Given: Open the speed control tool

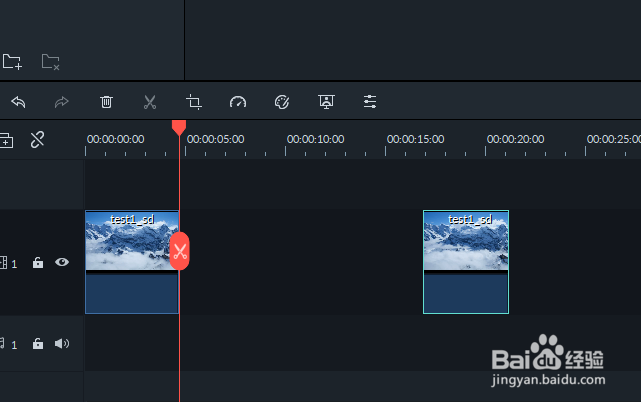Looking at the screenshot, I should click(x=238, y=102).
